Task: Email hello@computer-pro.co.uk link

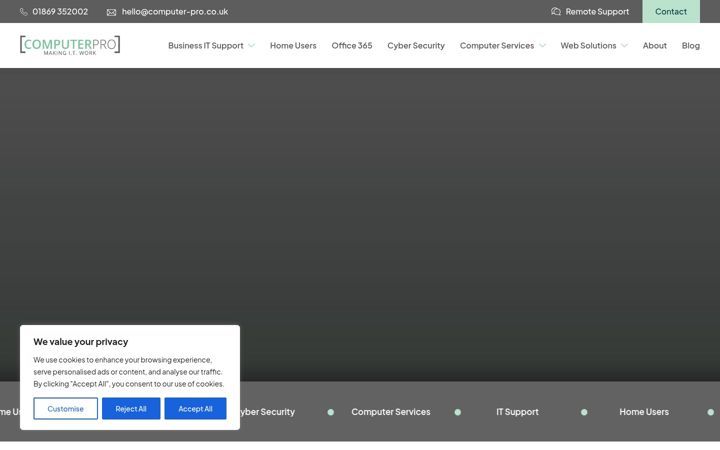Action: coord(175,11)
